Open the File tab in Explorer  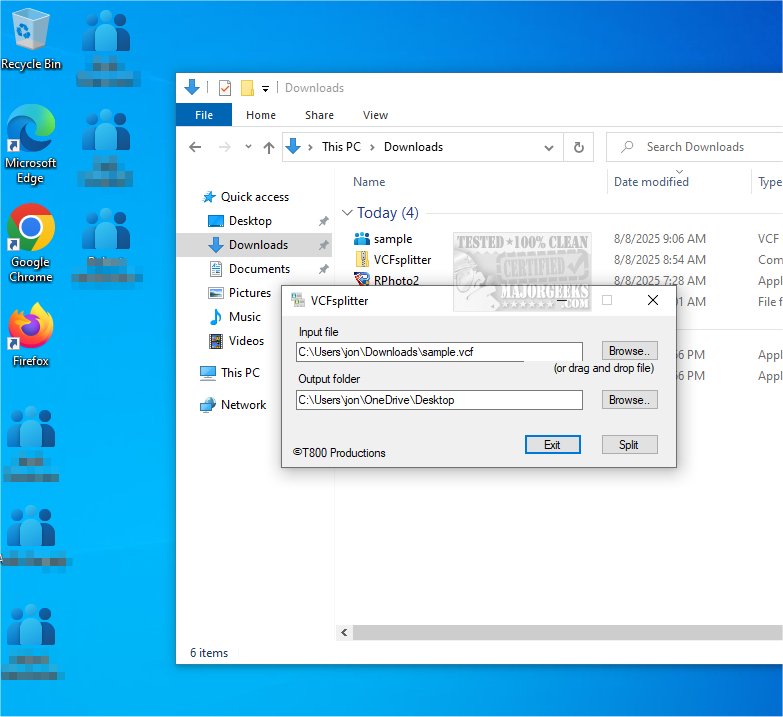point(204,115)
